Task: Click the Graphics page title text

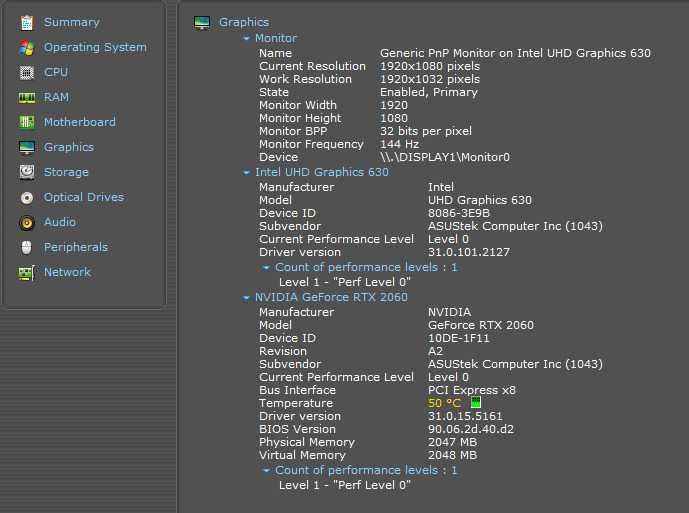Action: click(244, 22)
